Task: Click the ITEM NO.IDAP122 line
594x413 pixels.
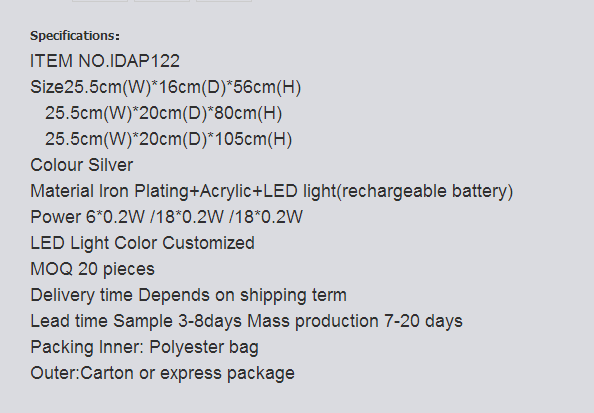Action: click(x=105, y=61)
